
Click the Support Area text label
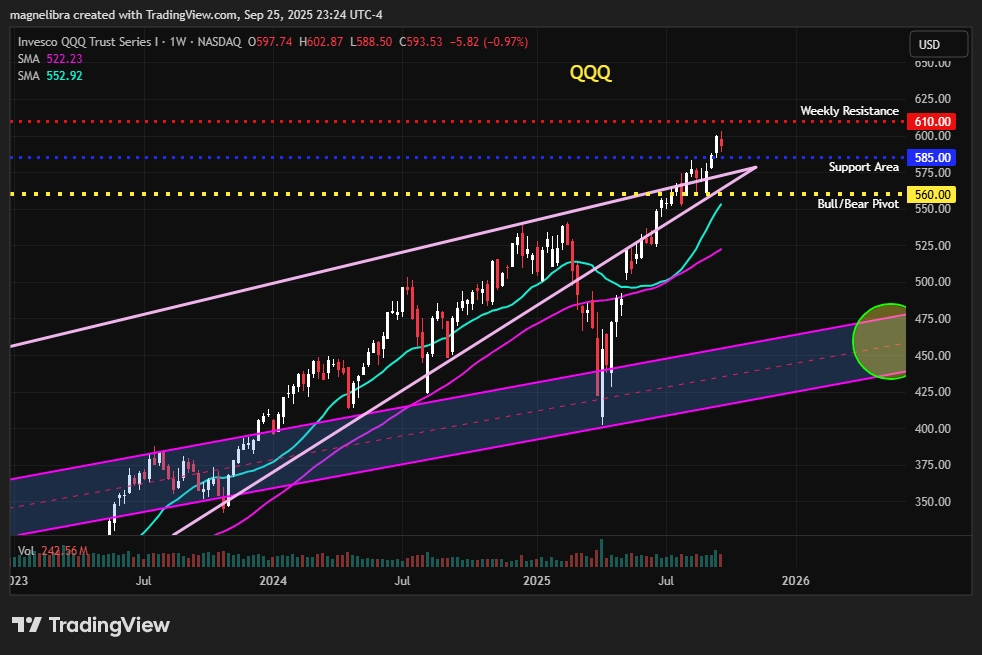[x=864, y=167]
